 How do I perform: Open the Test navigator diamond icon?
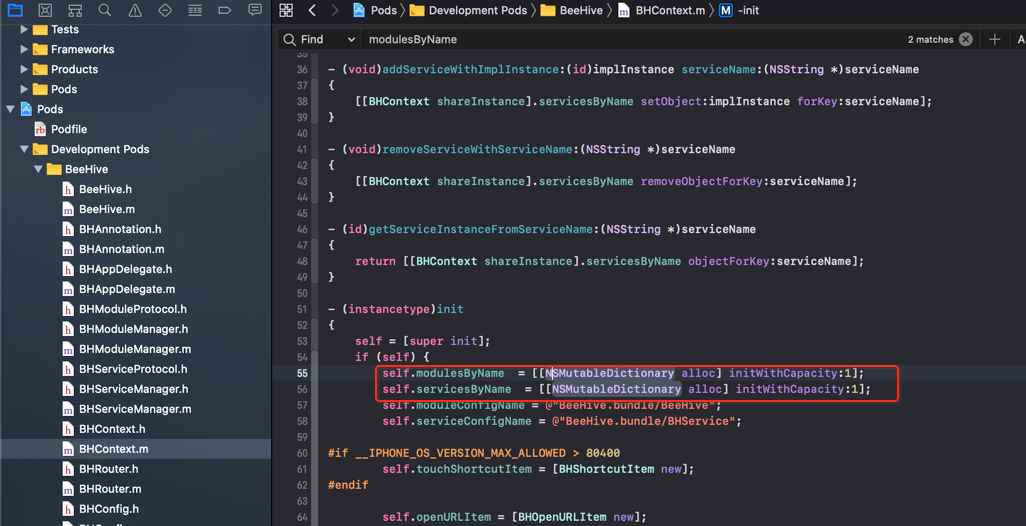coord(165,10)
